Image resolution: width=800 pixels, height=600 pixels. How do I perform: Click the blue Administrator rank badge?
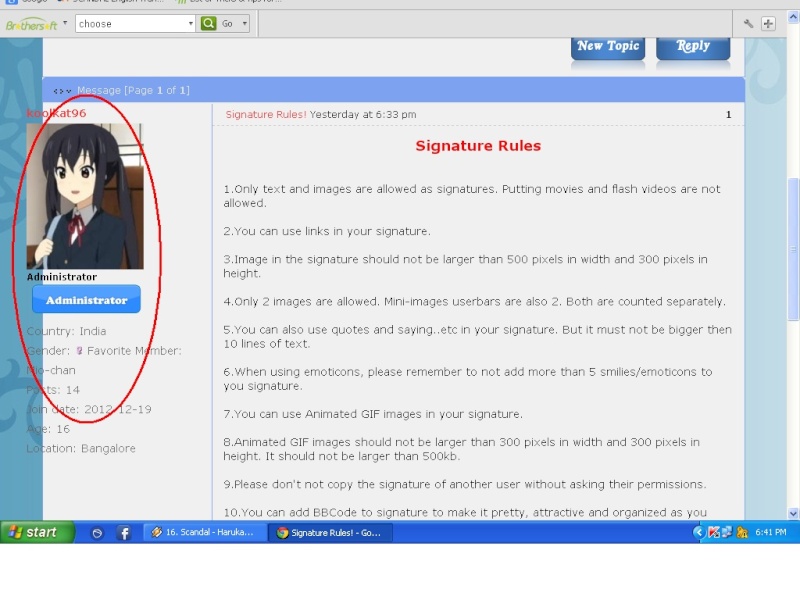(86, 299)
